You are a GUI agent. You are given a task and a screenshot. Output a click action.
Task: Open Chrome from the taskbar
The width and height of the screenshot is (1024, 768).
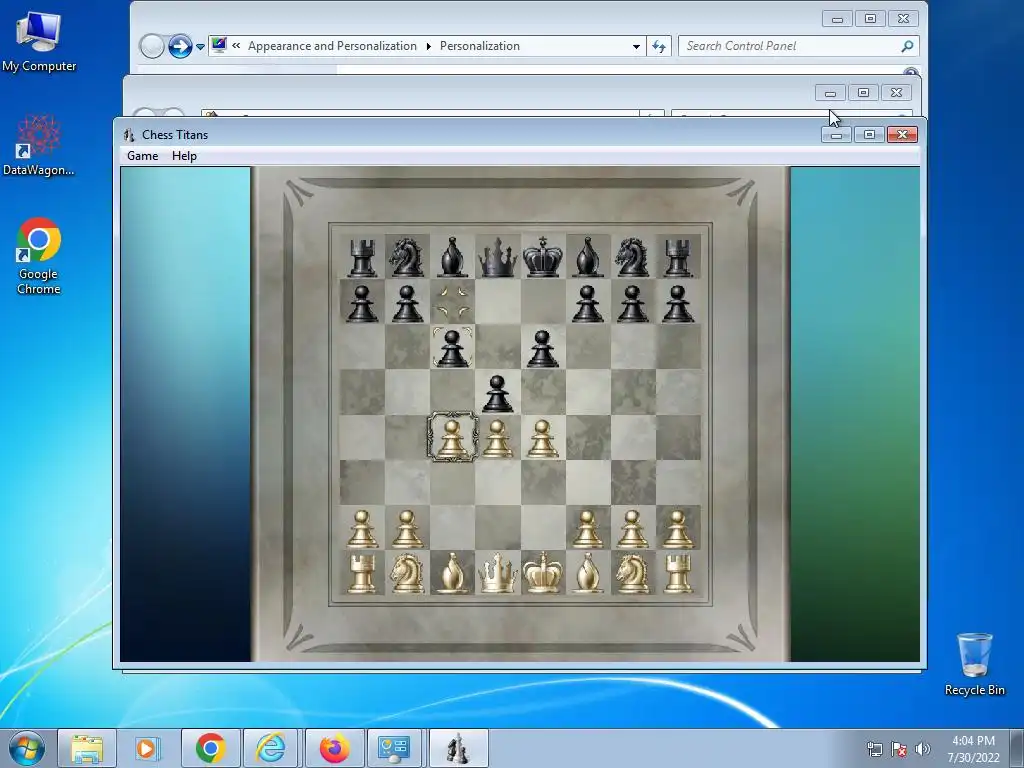click(x=210, y=748)
